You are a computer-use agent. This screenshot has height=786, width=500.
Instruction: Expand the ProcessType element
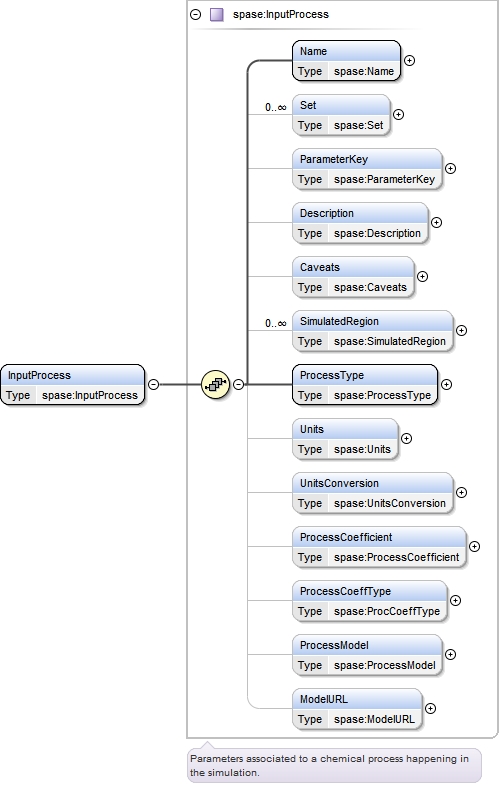pos(446,384)
